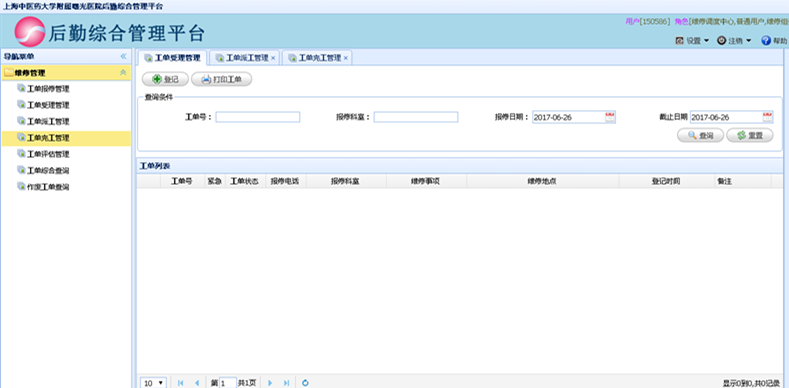
Task: Go to the last page
Action: coord(286,383)
